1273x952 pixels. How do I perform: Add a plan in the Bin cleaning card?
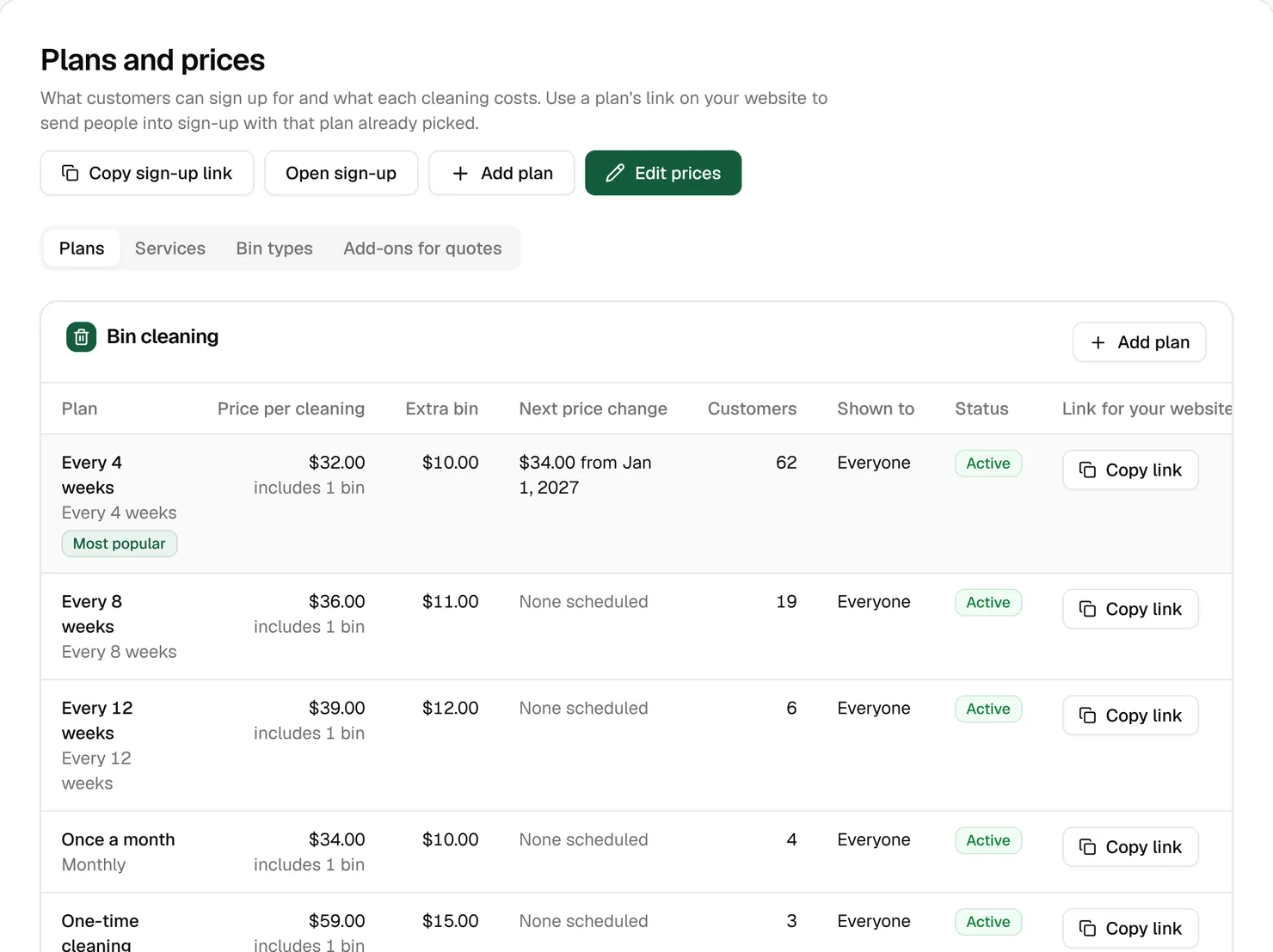pyautogui.click(x=1139, y=342)
